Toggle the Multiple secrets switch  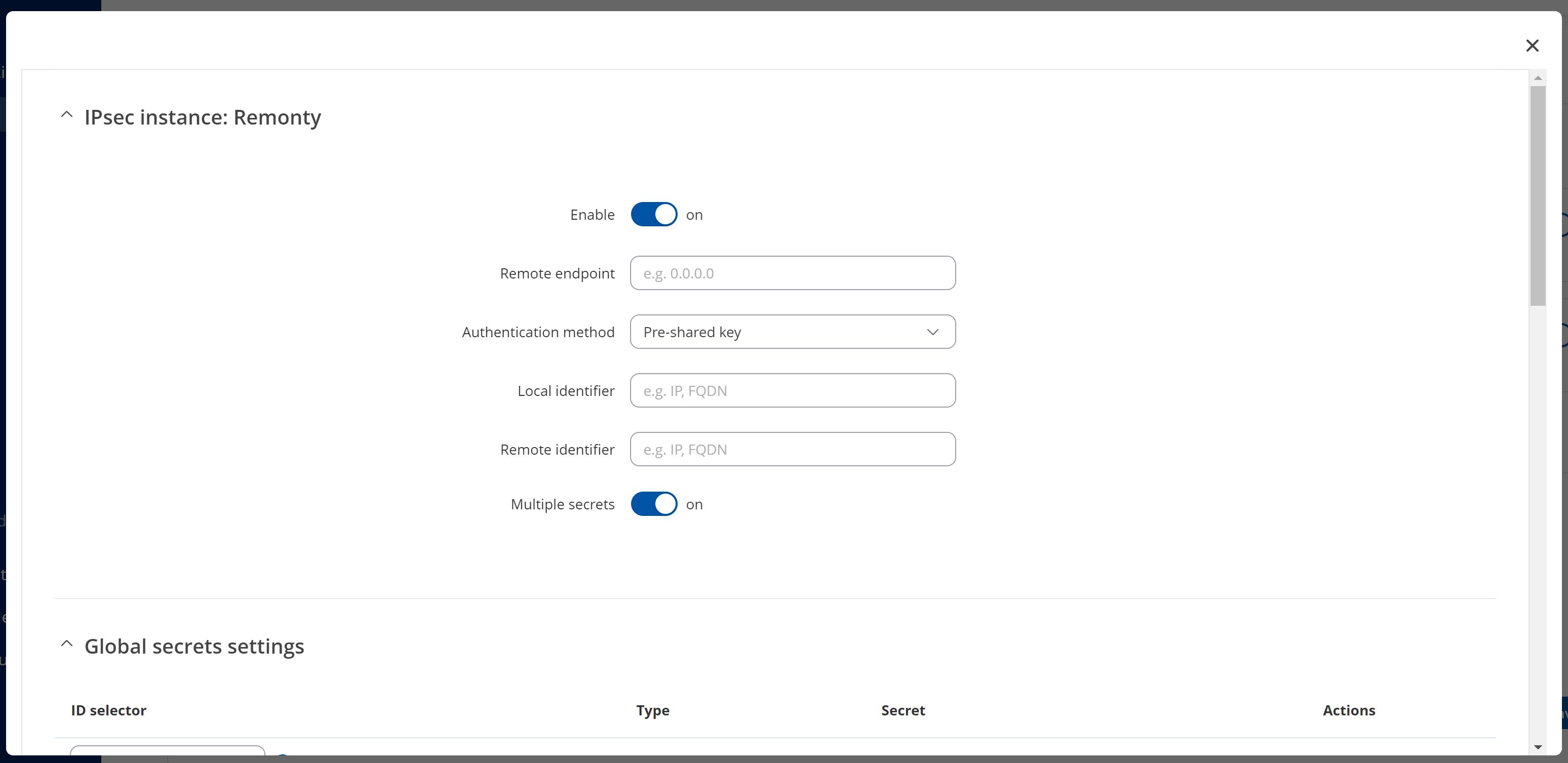pos(654,504)
